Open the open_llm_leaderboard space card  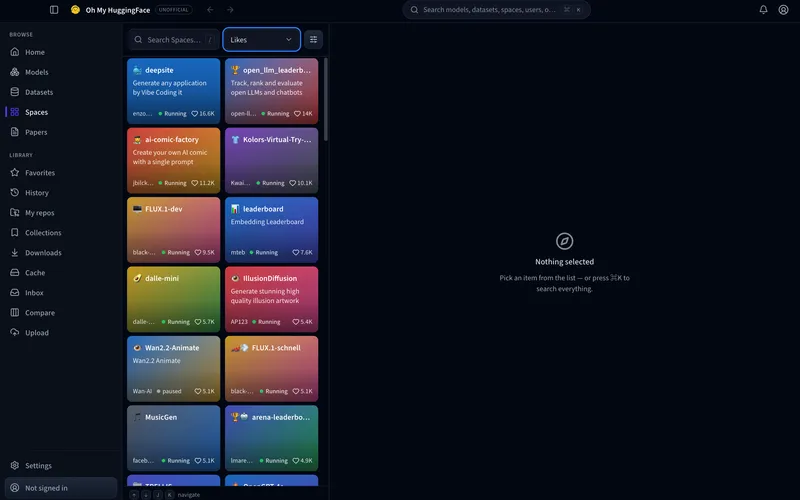[271, 91]
